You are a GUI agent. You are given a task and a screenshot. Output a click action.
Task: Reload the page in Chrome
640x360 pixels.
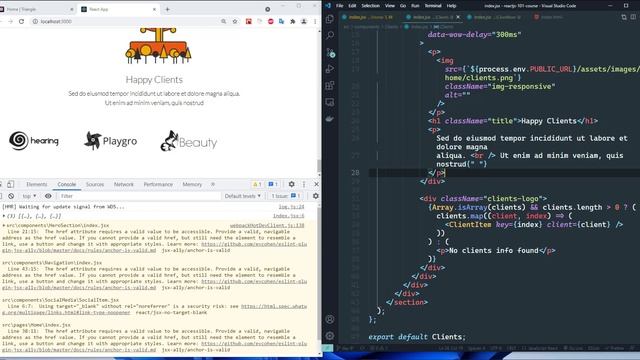[21, 21]
